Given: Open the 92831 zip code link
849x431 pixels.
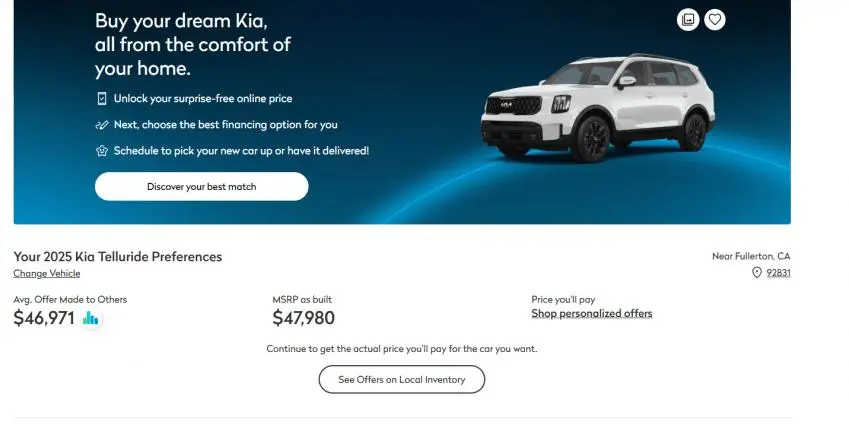Looking at the screenshot, I should click(x=778, y=273).
